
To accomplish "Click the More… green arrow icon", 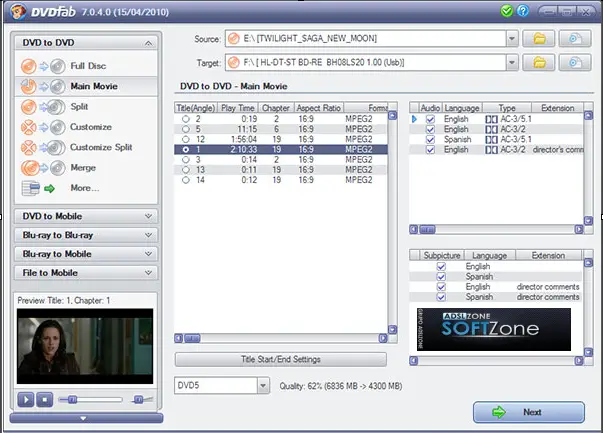I will (49, 188).
